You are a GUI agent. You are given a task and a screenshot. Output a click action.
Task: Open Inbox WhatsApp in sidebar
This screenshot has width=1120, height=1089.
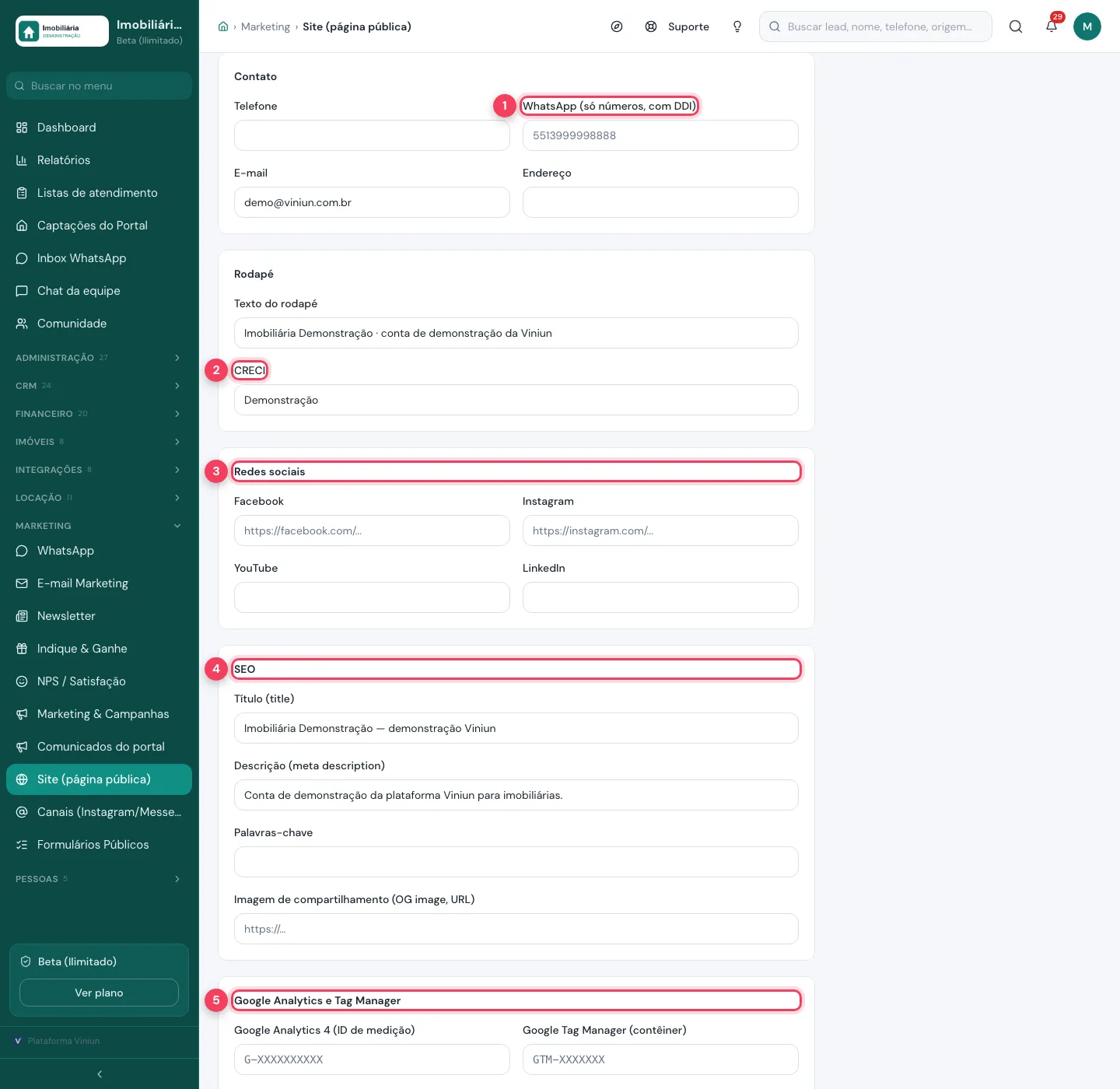(x=99, y=258)
